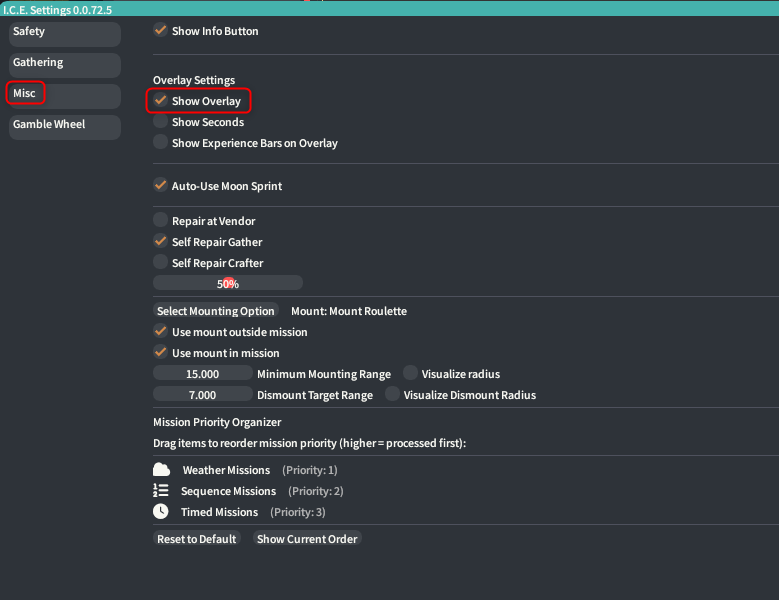Click the clock icon for Timed Missions
This screenshot has height=600, width=779.
(x=161, y=512)
